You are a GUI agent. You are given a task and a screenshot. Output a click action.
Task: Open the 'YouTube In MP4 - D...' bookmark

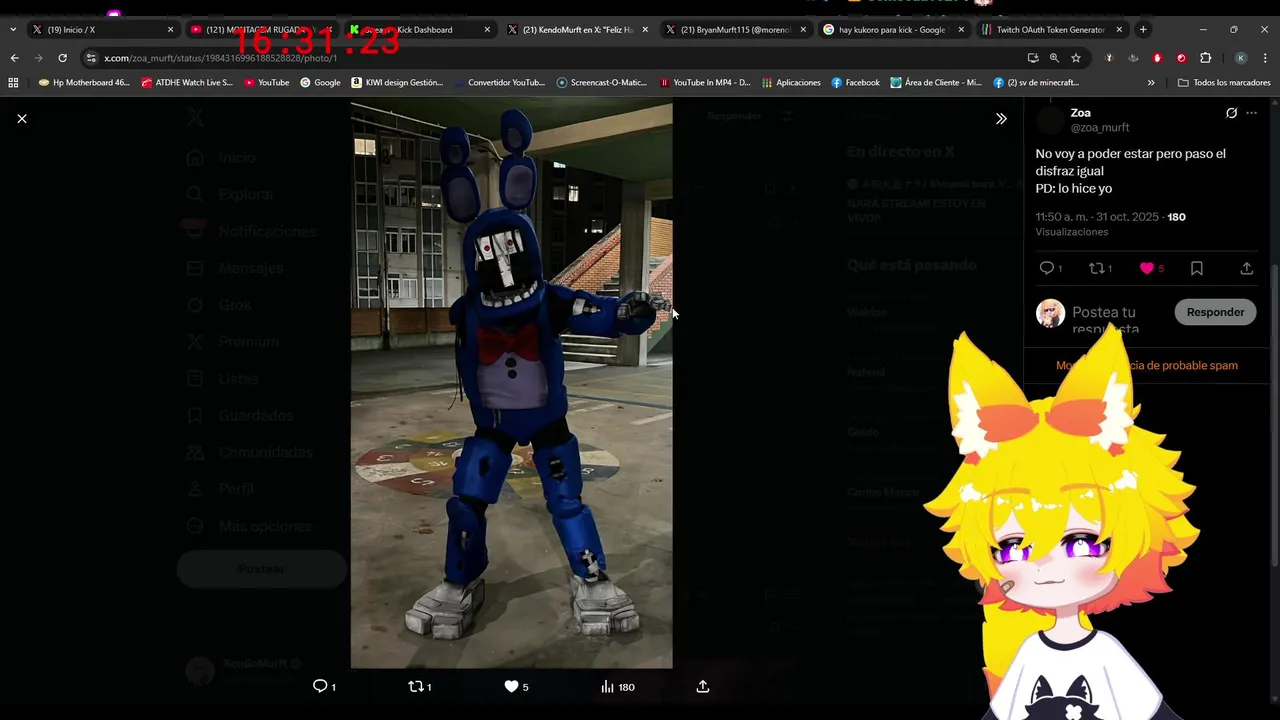tap(705, 83)
